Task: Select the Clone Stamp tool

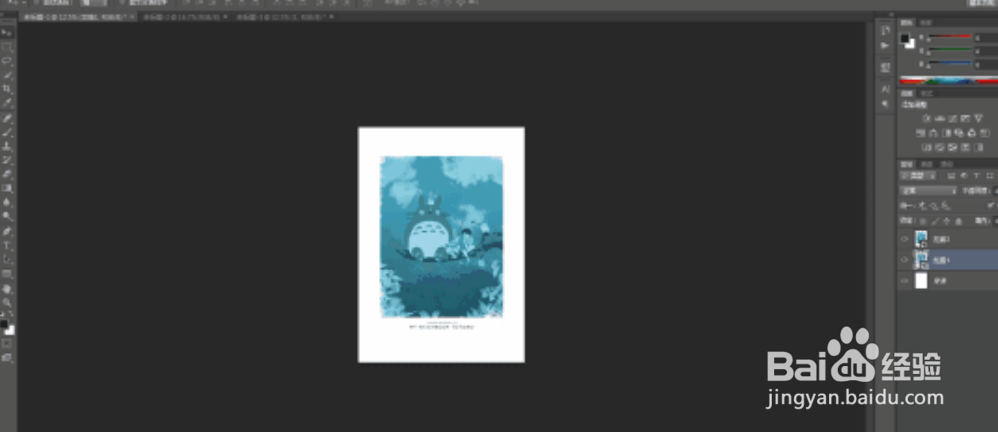Action: pos(7,146)
